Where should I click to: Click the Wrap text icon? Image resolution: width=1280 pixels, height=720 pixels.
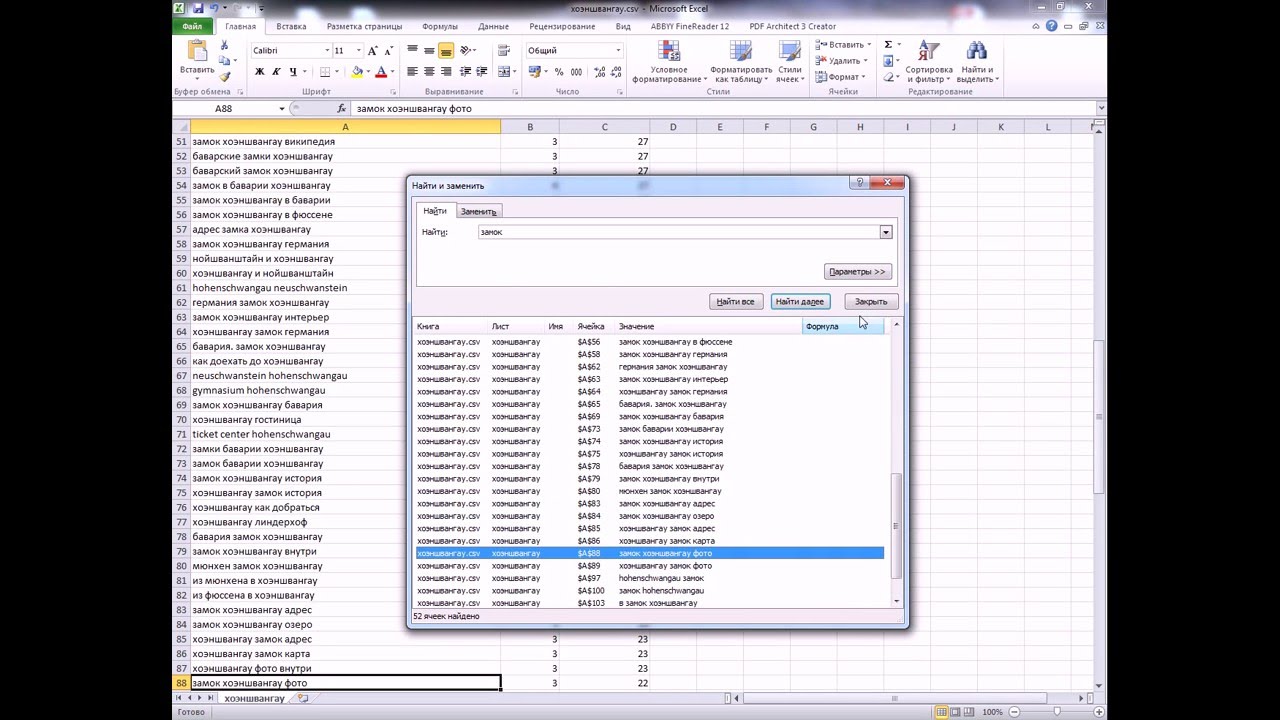(504, 50)
